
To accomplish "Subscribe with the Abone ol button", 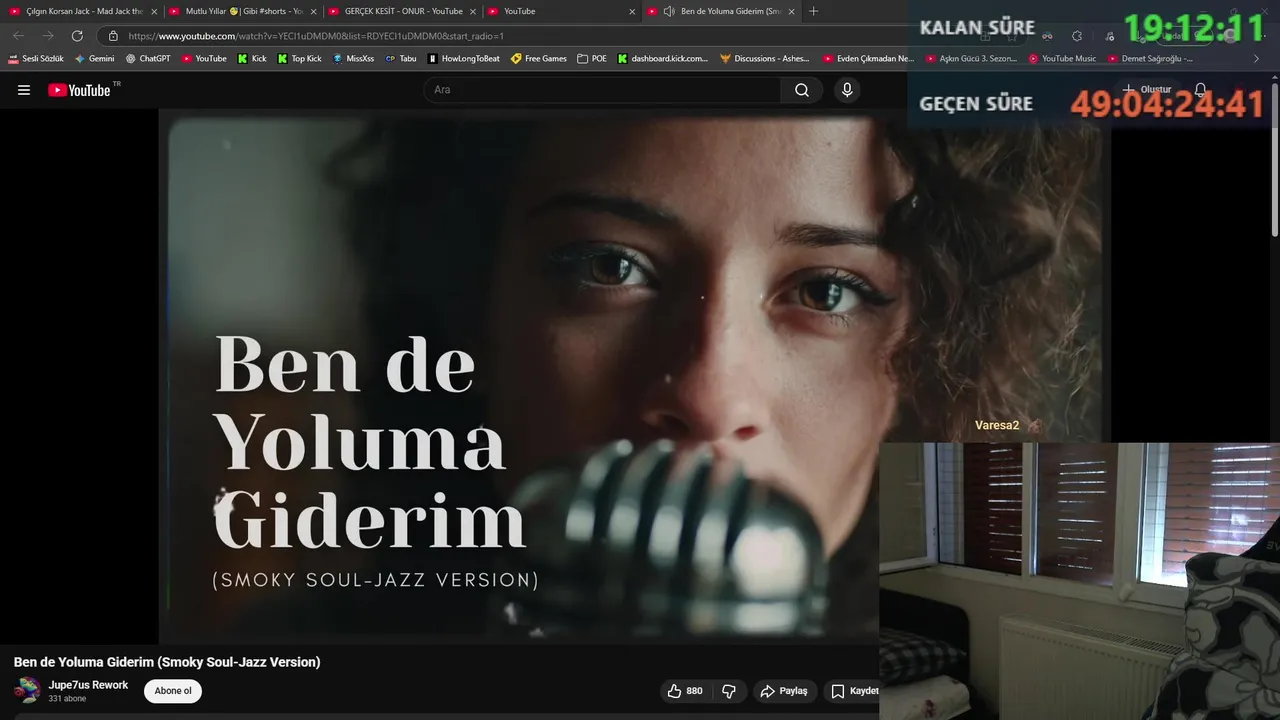I will (x=173, y=691).
